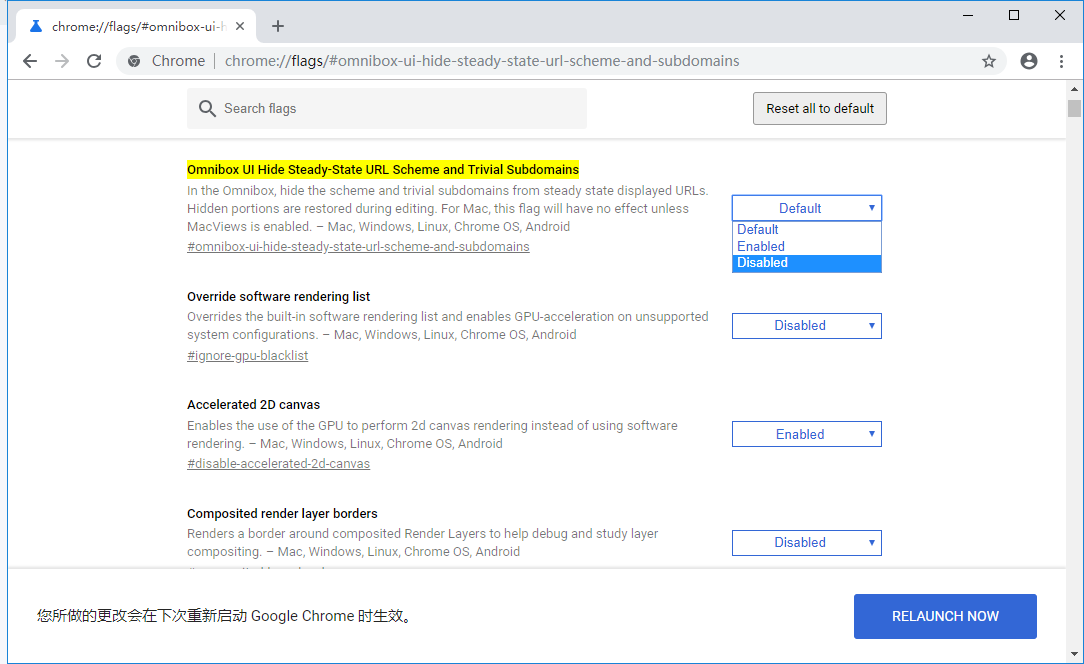Click the Reset all to default button
Viewport: 1084px width, 664px height.
pos(820,109)
